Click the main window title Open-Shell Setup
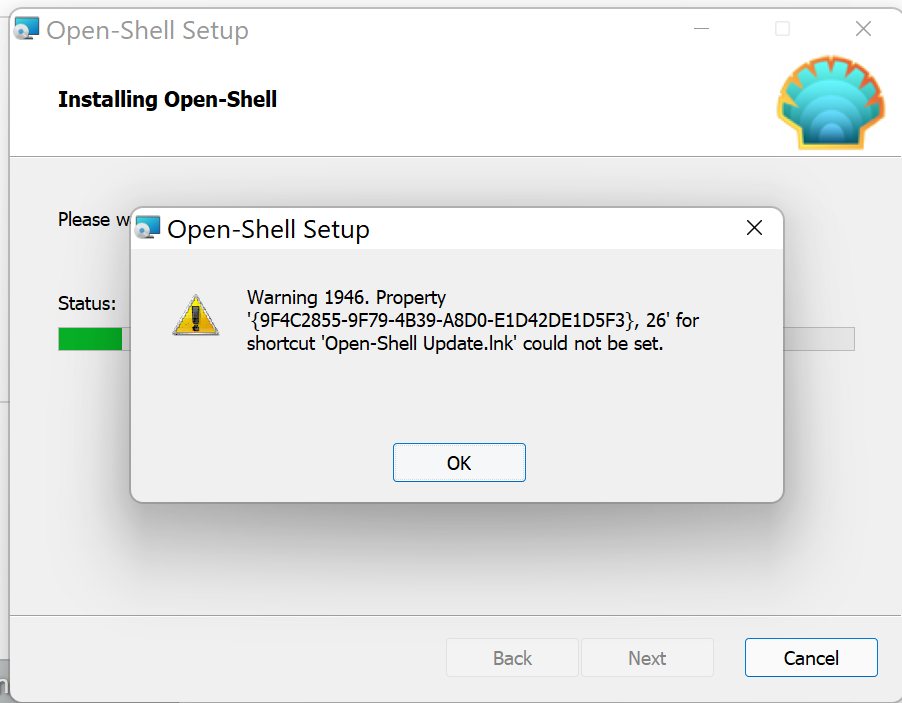The height and width of the screenshot is (703, 902). coord(148,30)
